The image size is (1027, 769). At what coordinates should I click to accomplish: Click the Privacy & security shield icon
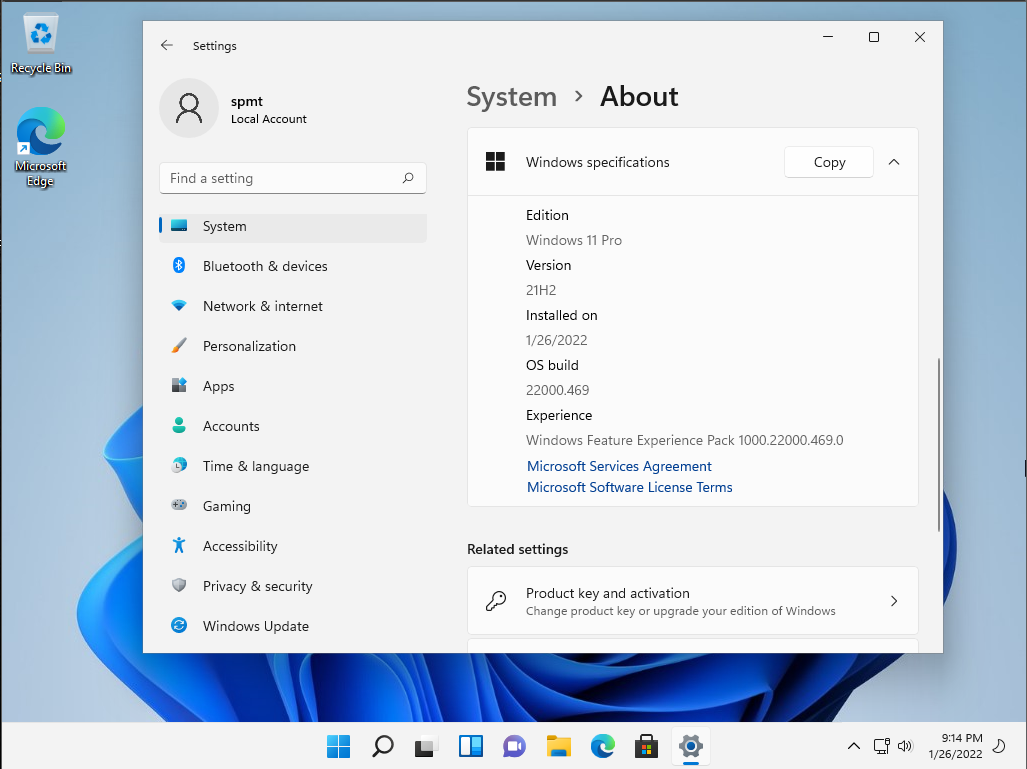point(179,586)
